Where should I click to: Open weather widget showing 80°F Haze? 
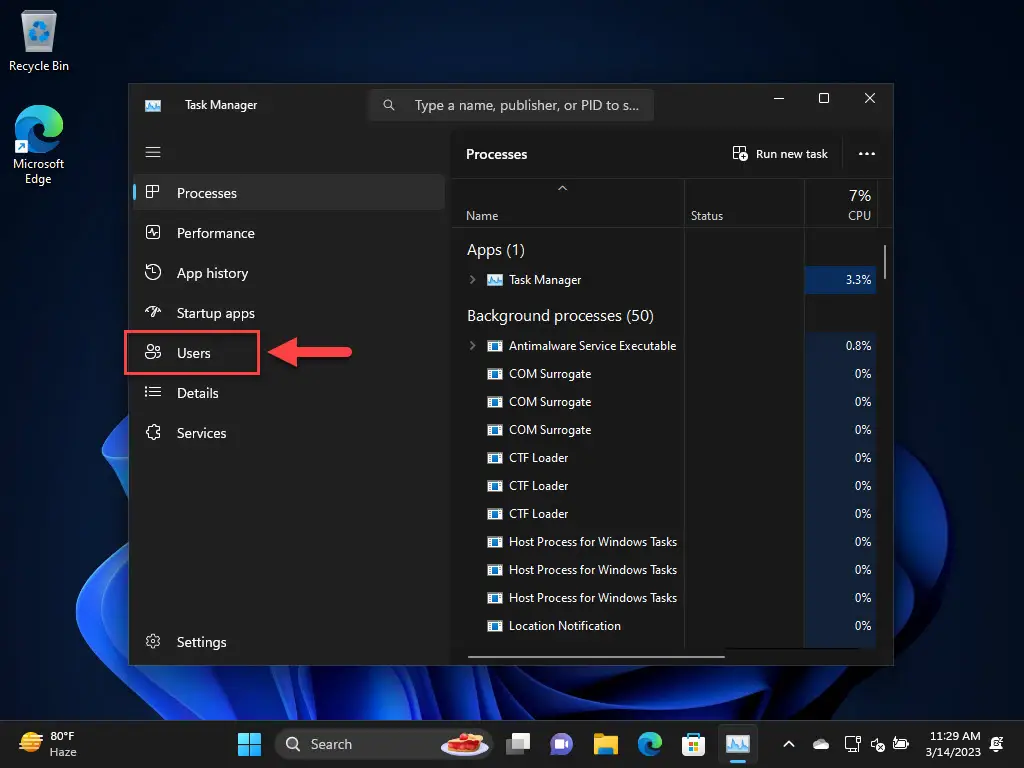point(48,744)
